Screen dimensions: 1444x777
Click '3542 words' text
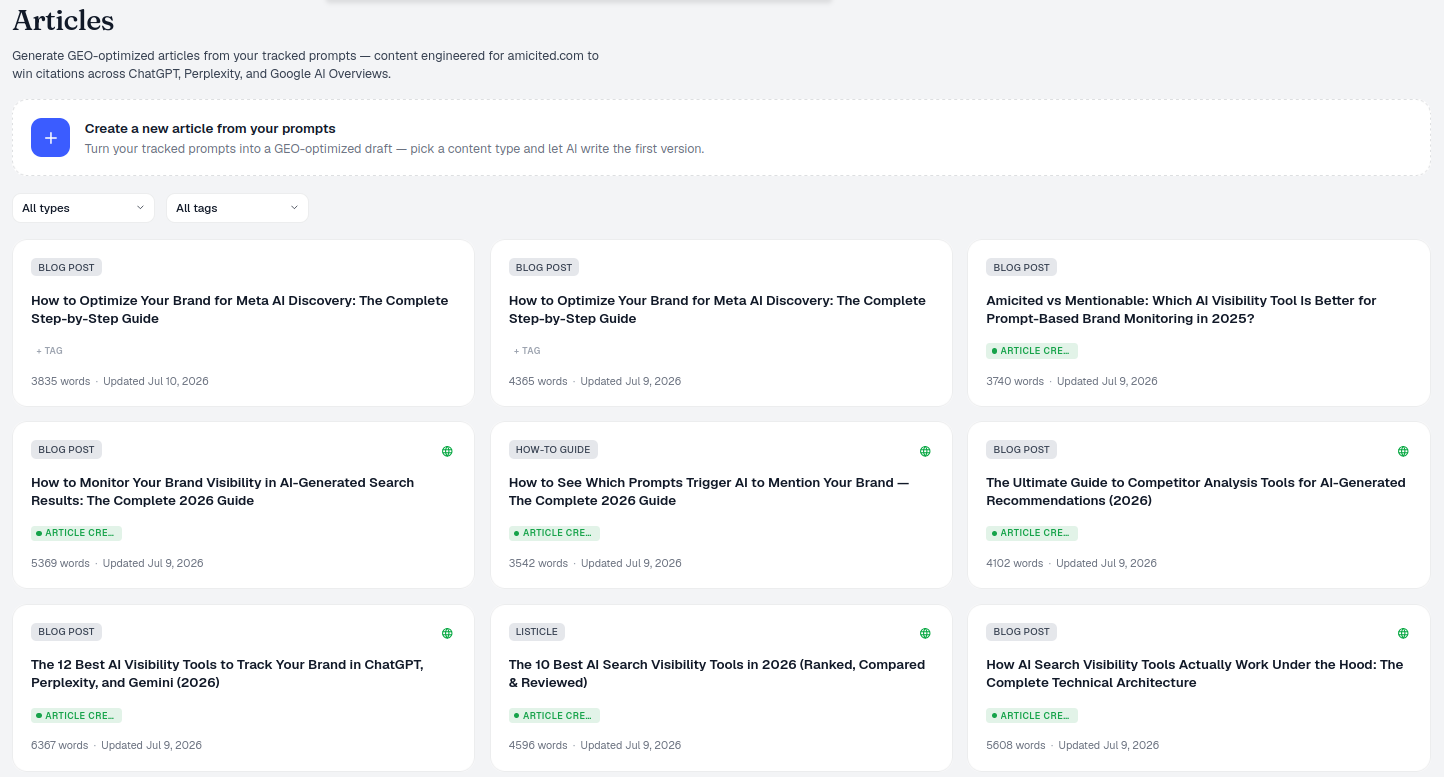(538, 563)
